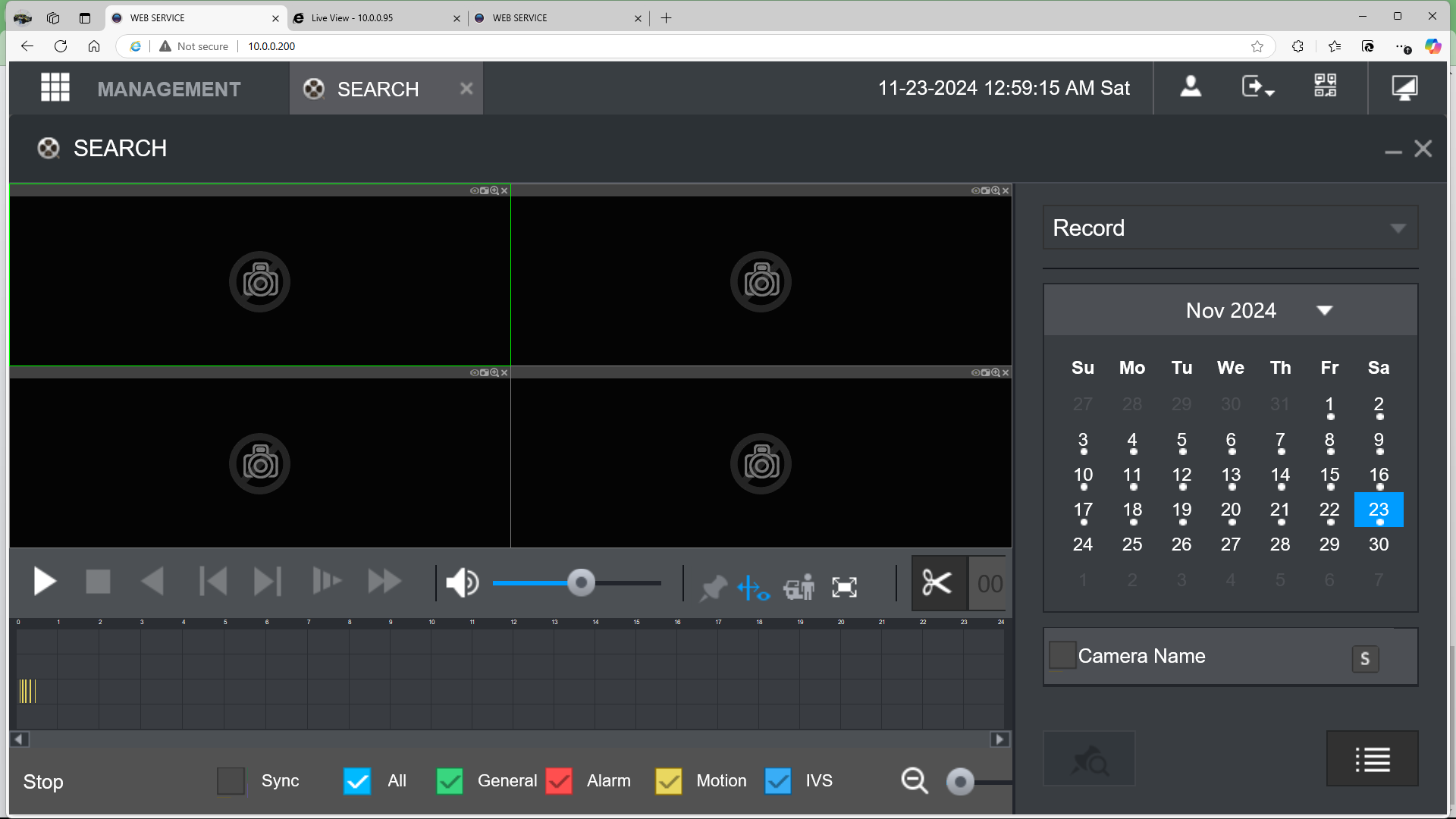The image size is (1456, 819).
Task: Mute the audio speaker icon
Action: click(x=462, y=583)
